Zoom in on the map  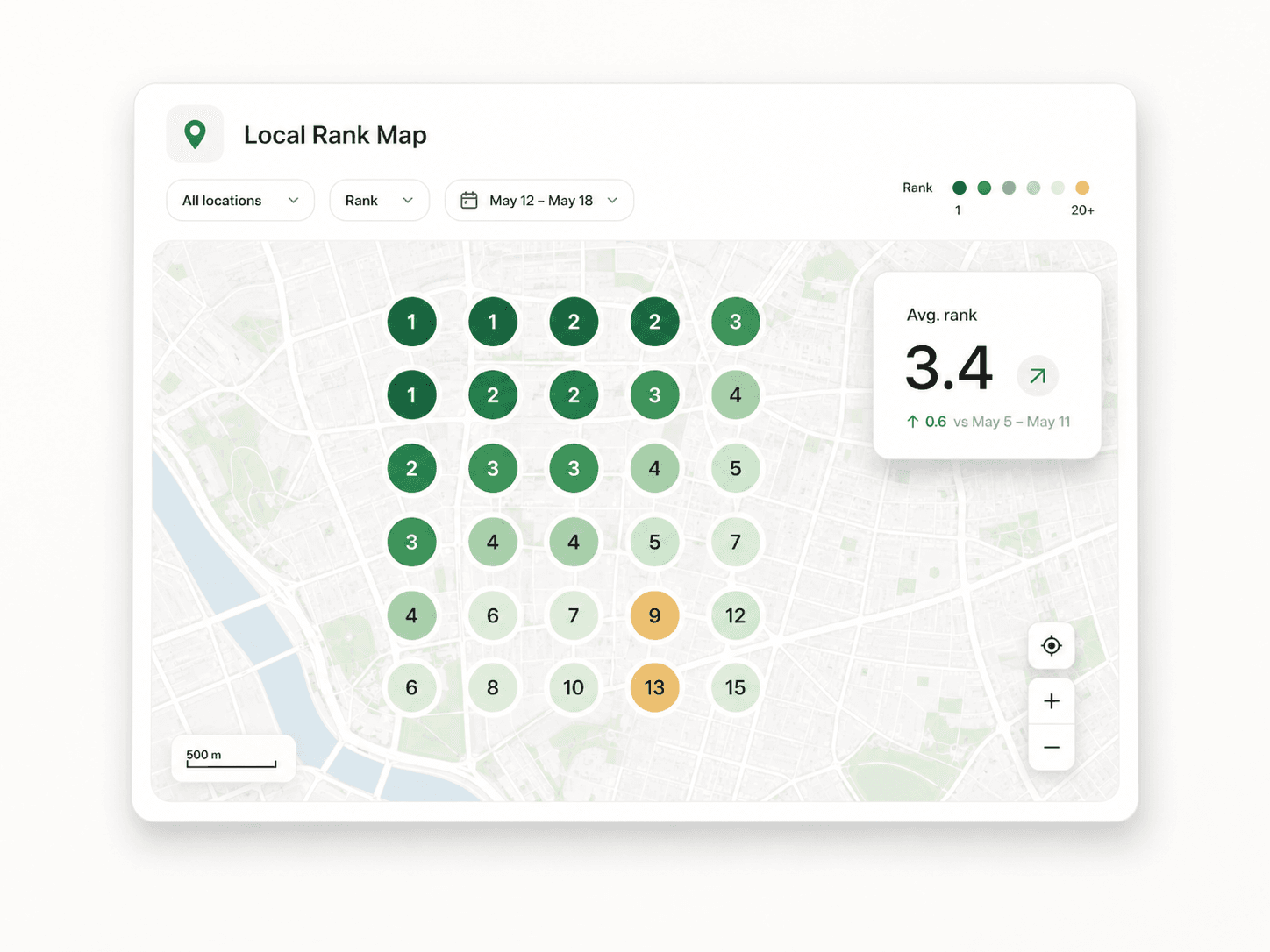click(x=1052, y=701)
